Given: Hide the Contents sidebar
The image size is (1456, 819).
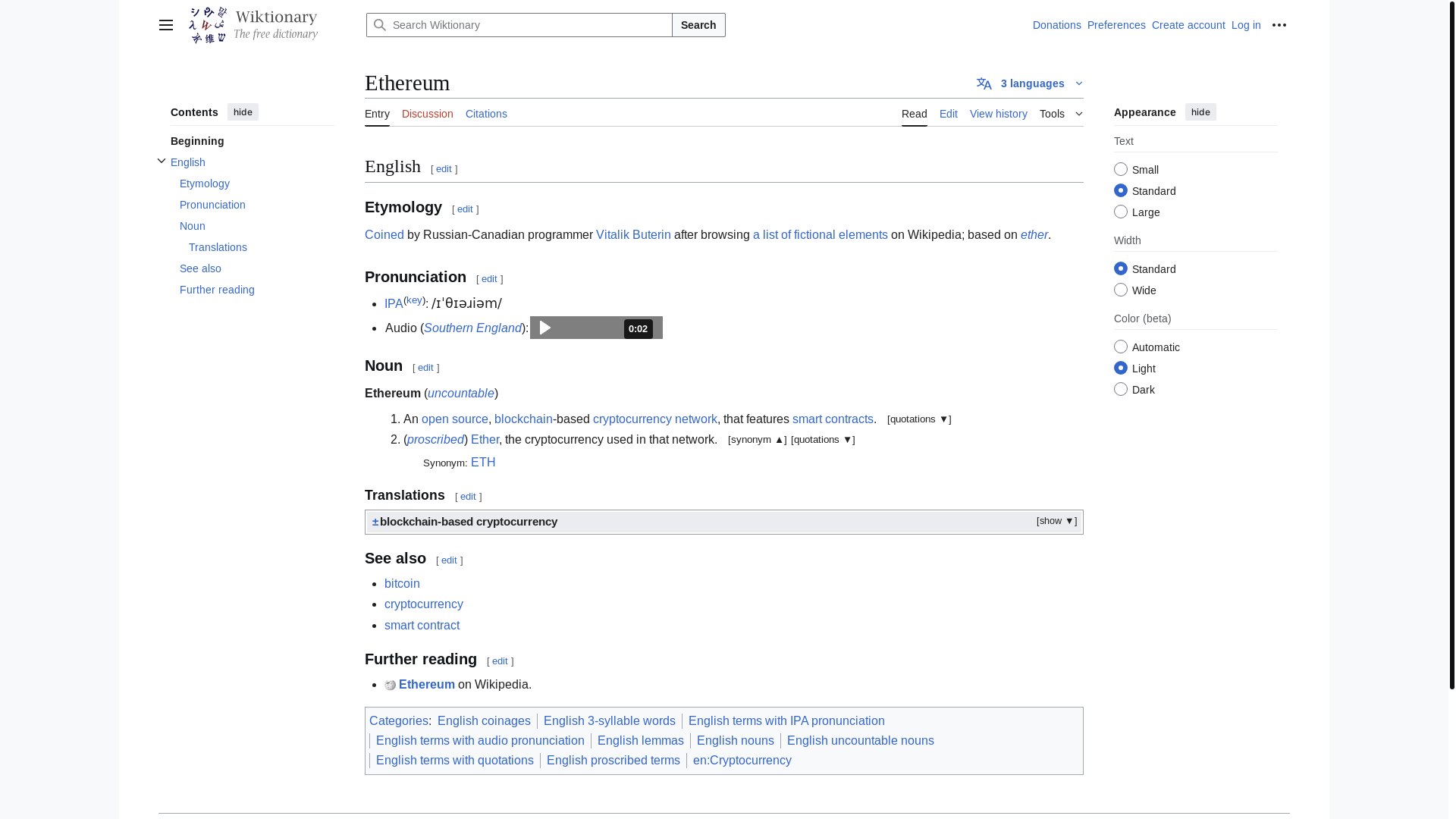Looking at the screenshot, I should click(x=243, y=112).
